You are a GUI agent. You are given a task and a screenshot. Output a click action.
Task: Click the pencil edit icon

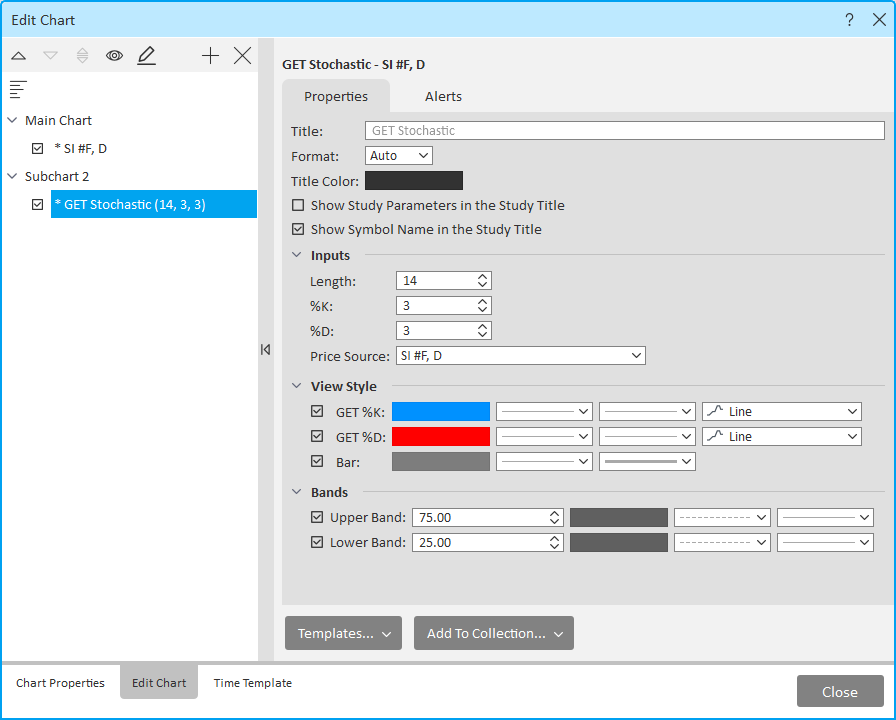[147, 56]
